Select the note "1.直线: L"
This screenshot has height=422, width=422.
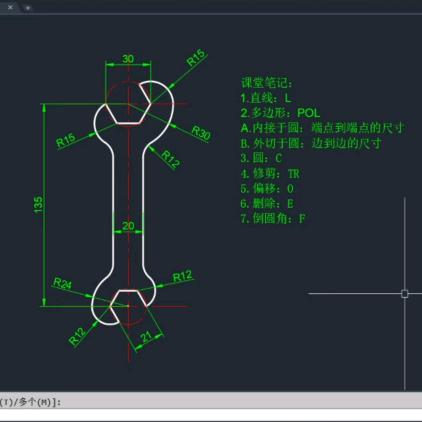[x=266, y=98]
